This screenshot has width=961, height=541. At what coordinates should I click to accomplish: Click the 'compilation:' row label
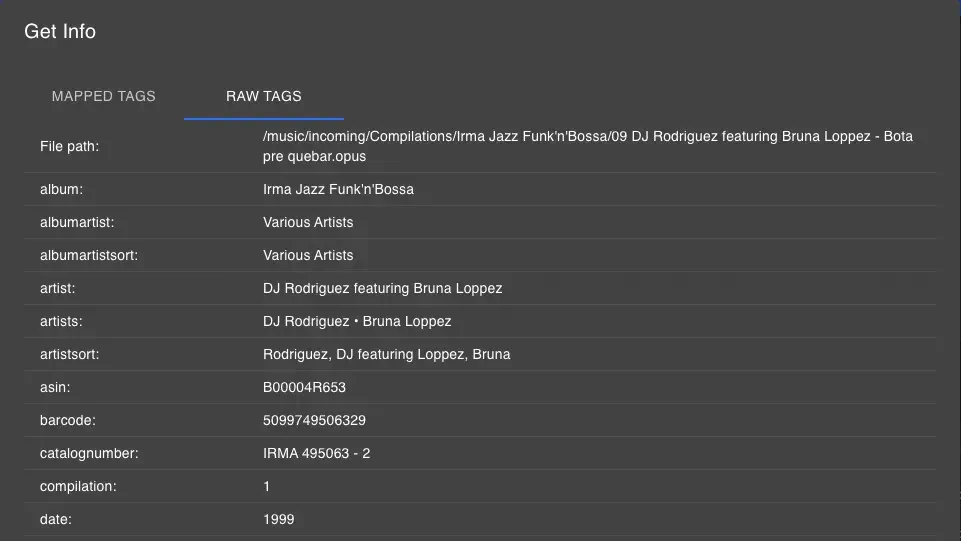click(78, 486)
